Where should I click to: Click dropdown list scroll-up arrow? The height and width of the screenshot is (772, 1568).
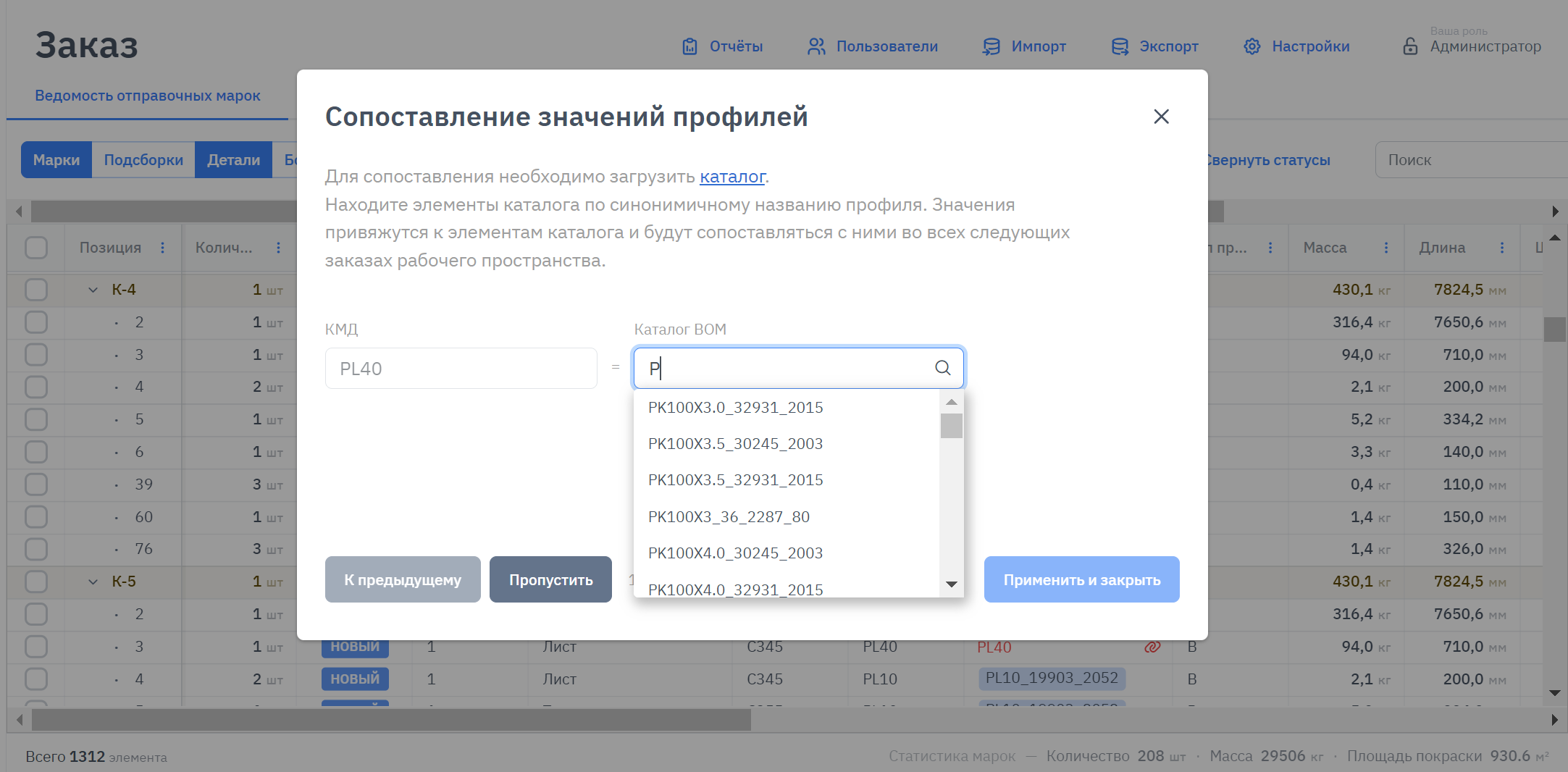tap(952, 402)
